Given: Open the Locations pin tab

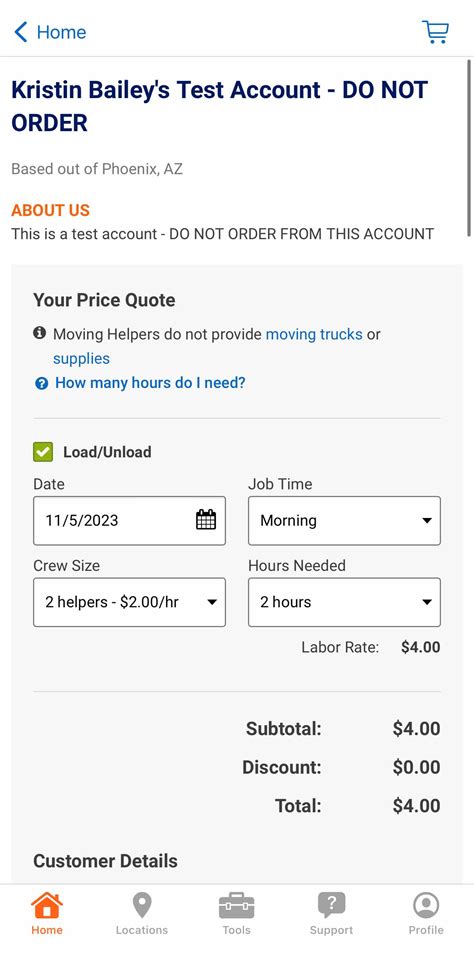Looking at the screenshot, I should pyautogui.click(x=142, y=914).
